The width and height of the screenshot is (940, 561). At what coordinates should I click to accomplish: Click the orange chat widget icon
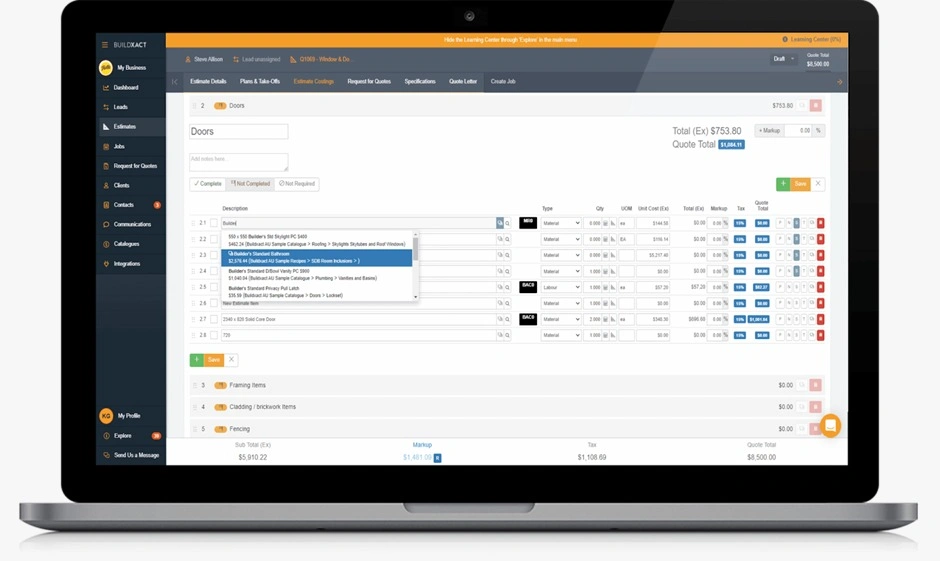830,425
